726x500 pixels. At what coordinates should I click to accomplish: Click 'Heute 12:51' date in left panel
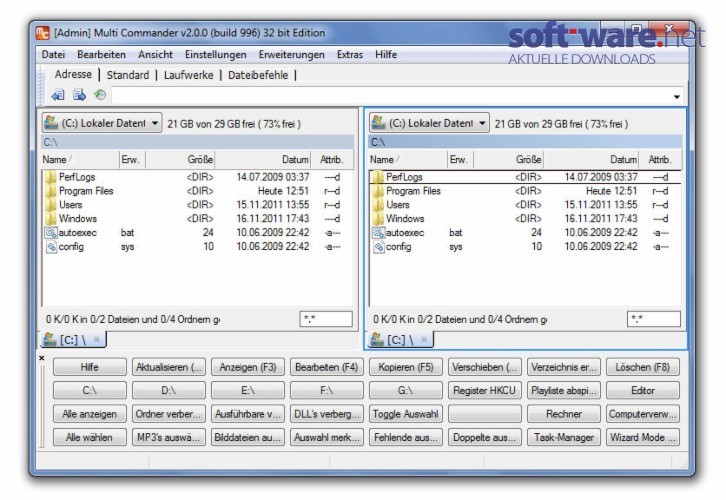(x=283, y=191)
